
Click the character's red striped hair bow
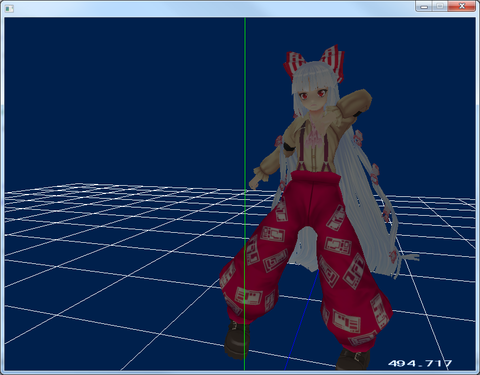pyautogui.click(x=314, y=63)
